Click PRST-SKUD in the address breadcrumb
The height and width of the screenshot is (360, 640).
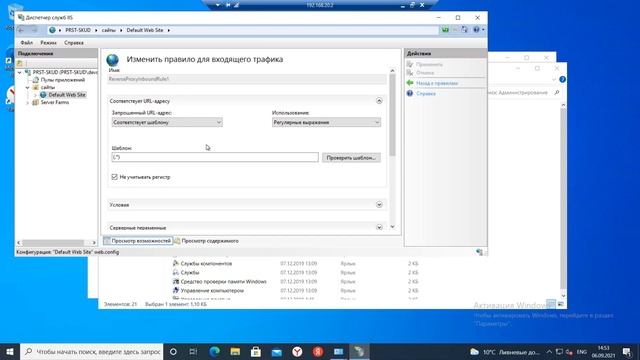click(78, 30)
